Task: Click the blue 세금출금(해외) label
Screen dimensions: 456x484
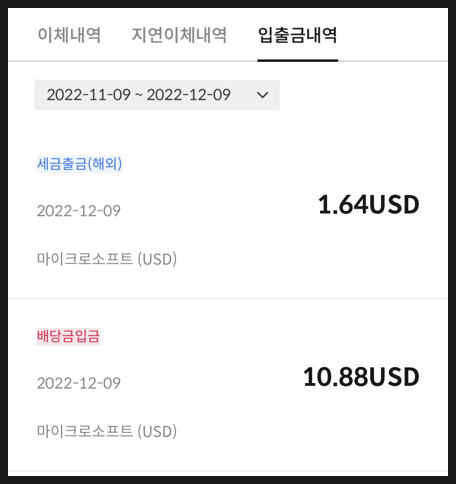Action: click(79, 164)
